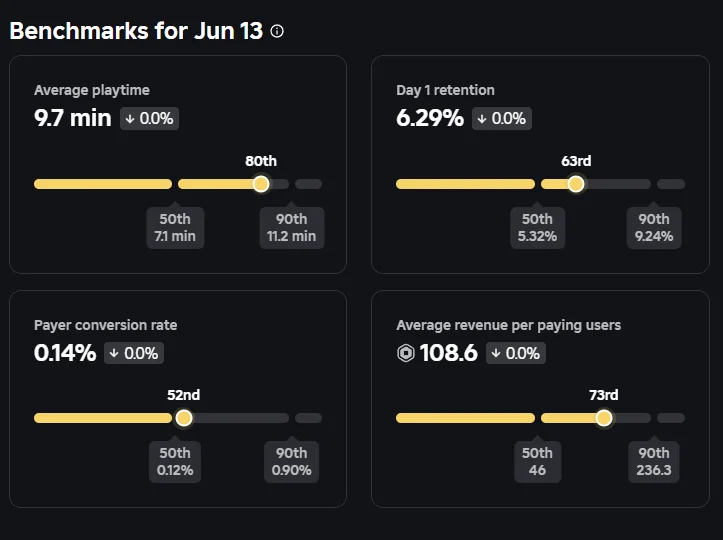The height and width of the screenshot is (540, 723).
Task: Click the Payer conversion 52nd percentile marker
Action: (x=183, y=418)
